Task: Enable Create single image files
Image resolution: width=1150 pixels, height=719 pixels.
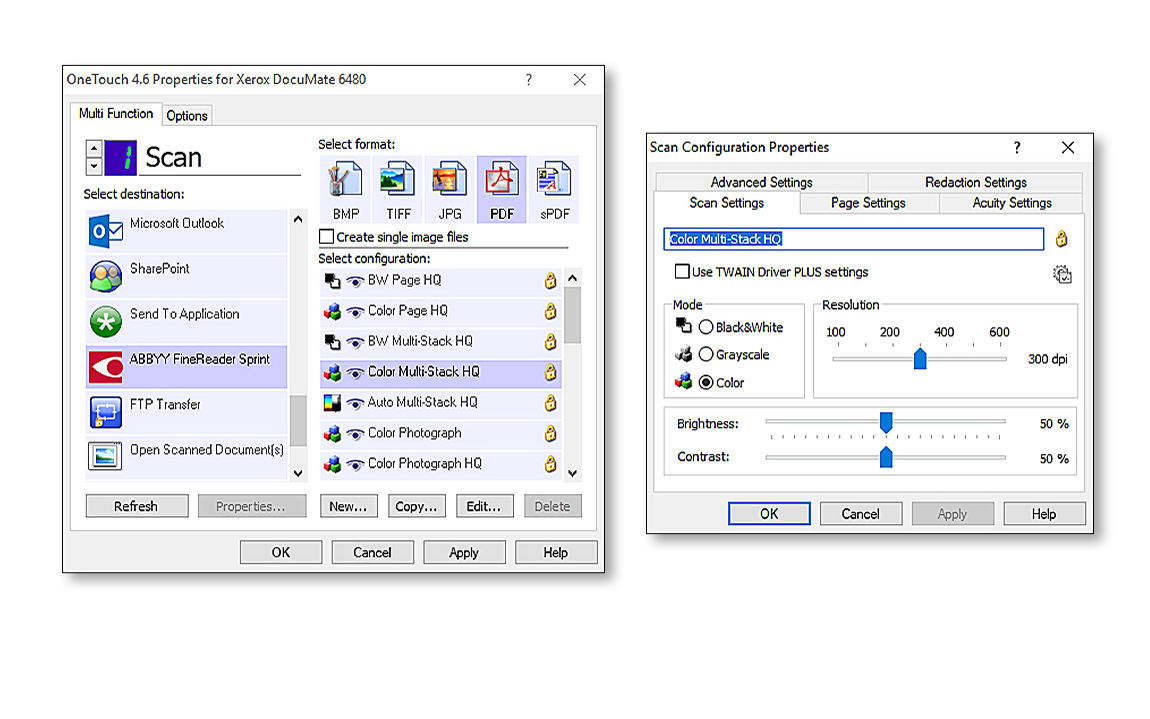Action: point(325,237)
